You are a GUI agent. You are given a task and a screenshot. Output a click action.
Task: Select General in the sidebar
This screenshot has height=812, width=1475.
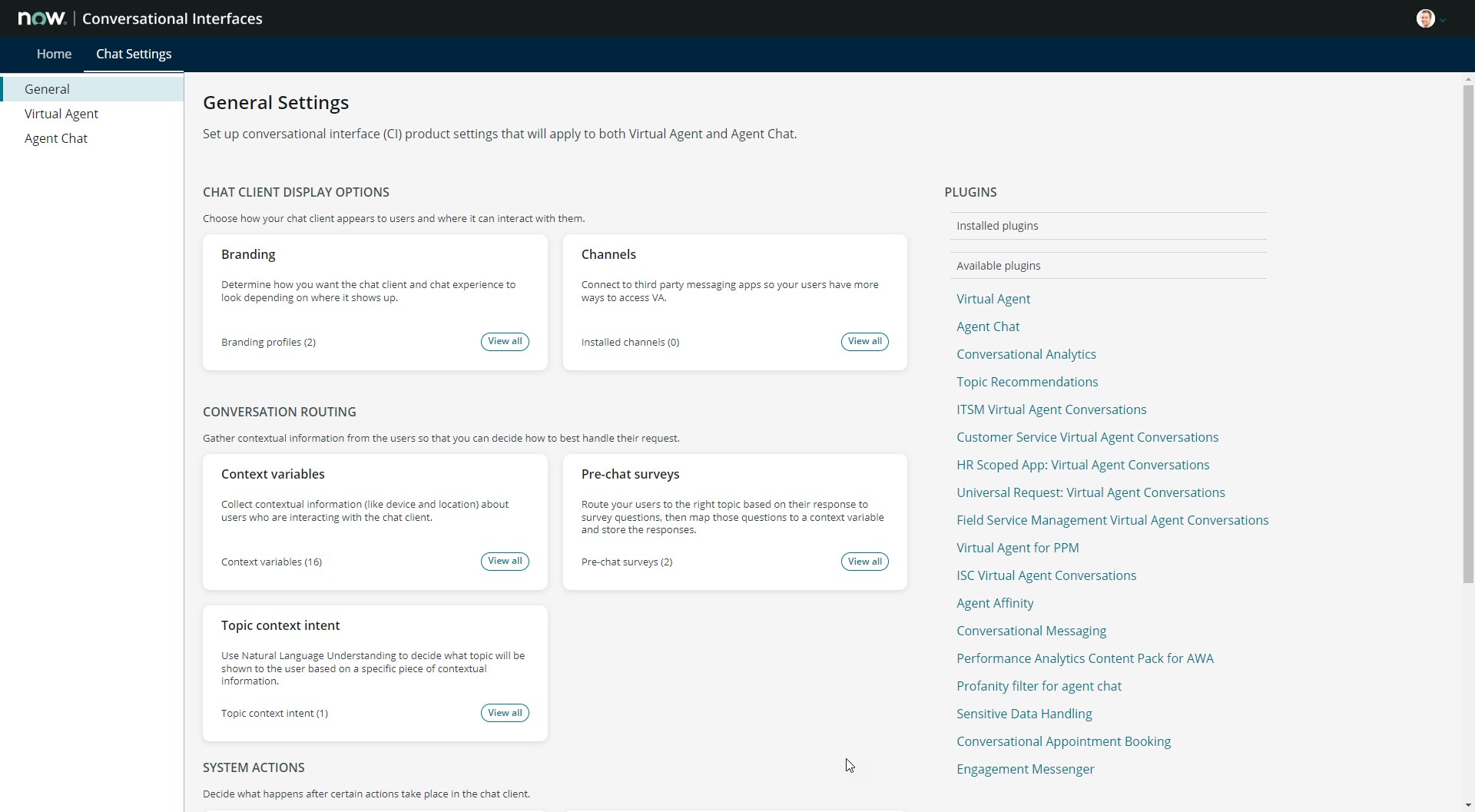47,88
